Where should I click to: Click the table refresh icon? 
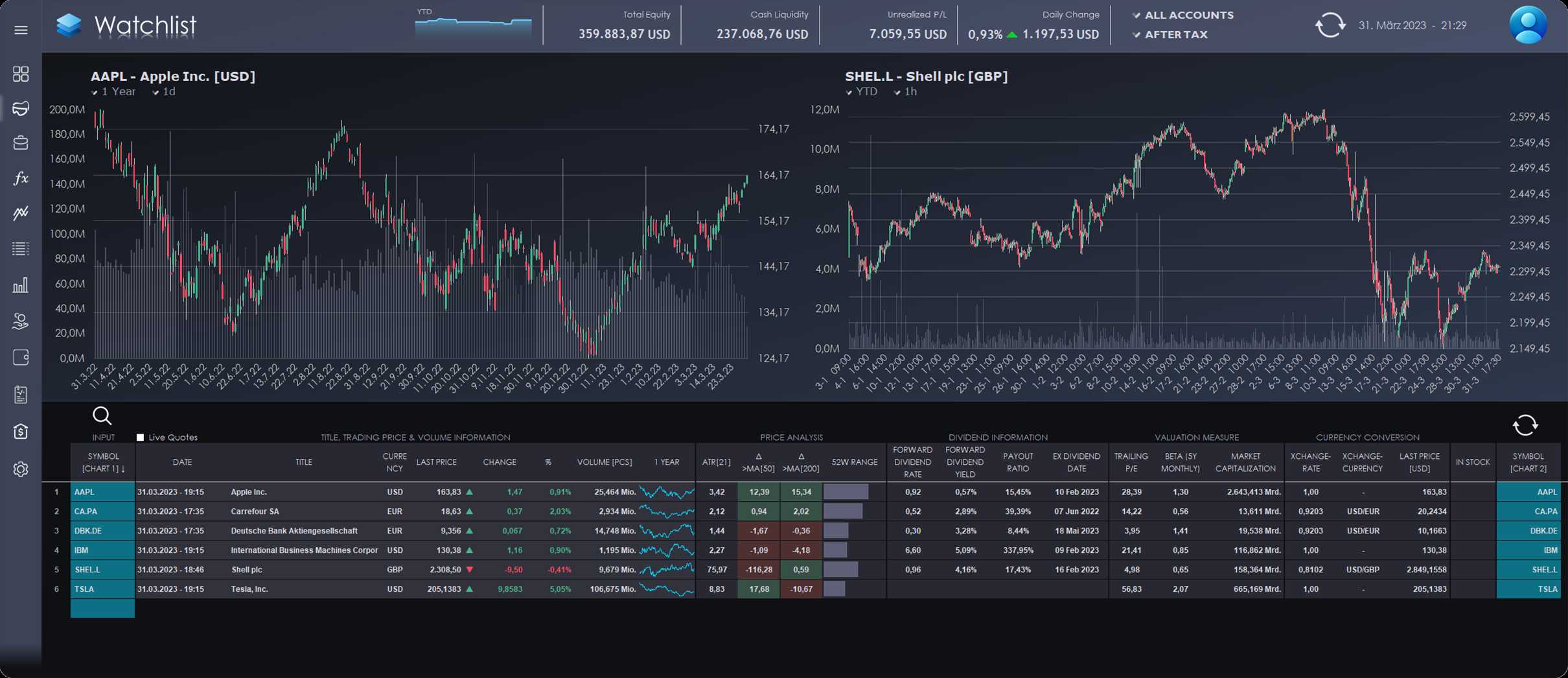point(1525,425)
